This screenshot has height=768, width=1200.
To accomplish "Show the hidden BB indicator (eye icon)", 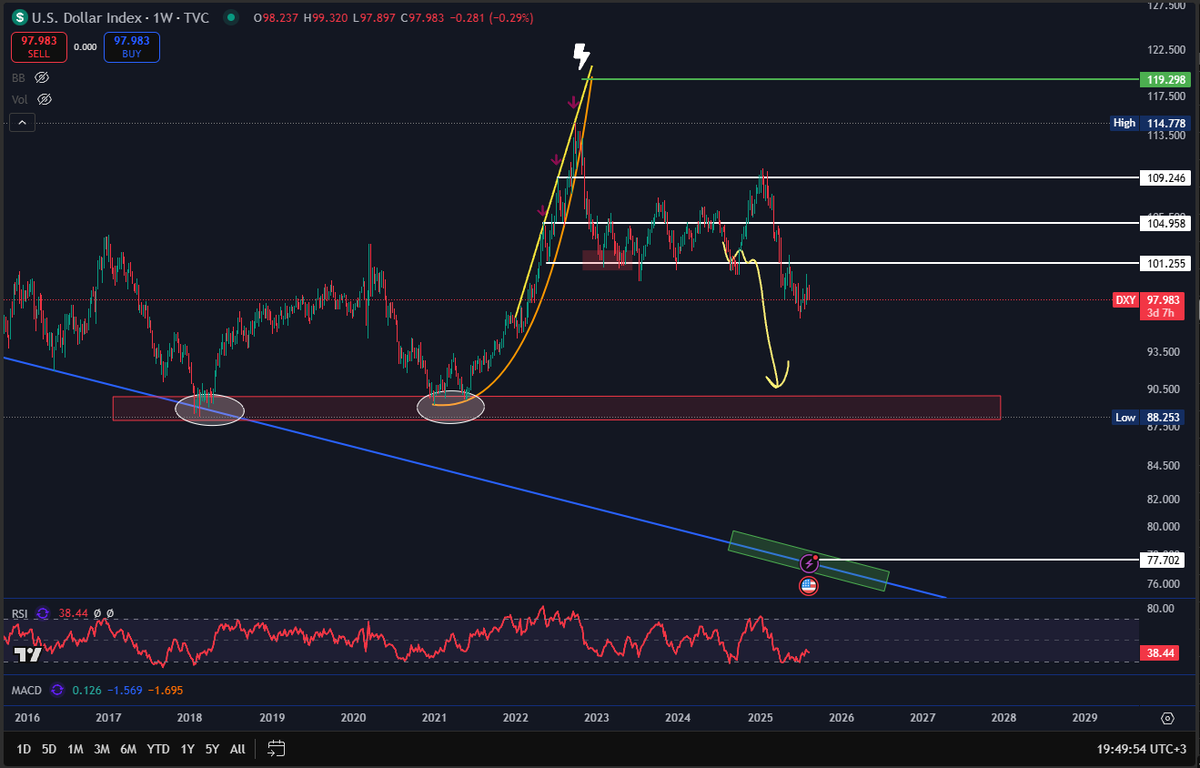I will tap(42, 77).
